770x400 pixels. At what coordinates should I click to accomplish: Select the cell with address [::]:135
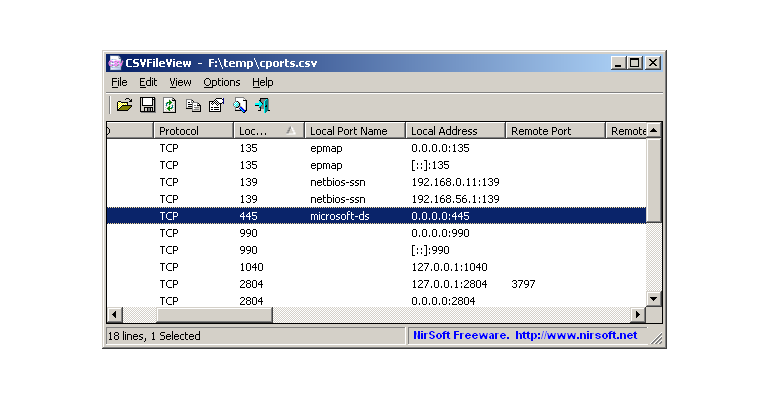click(430, 165)
